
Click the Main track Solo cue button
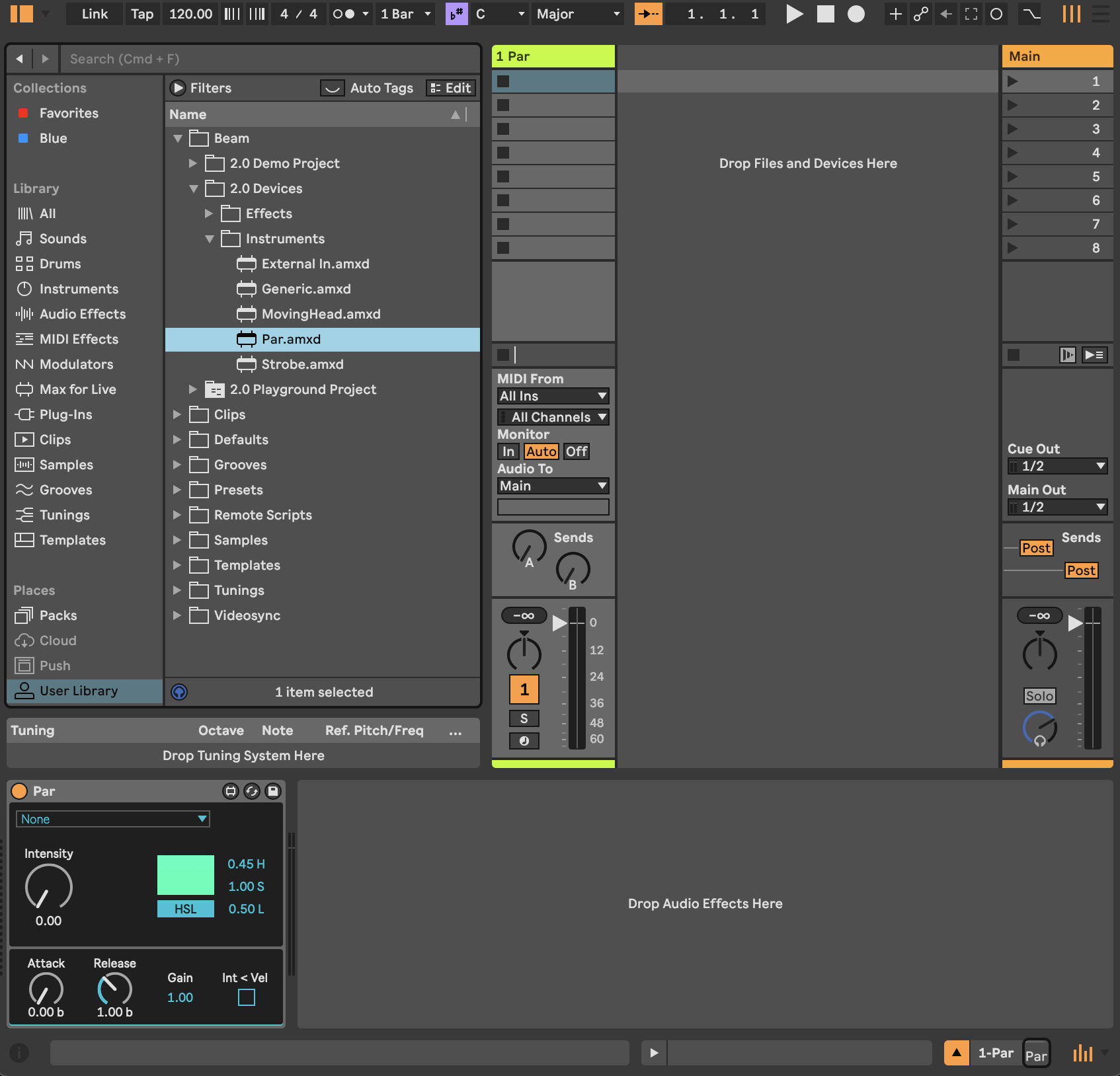pos(1039,696)
